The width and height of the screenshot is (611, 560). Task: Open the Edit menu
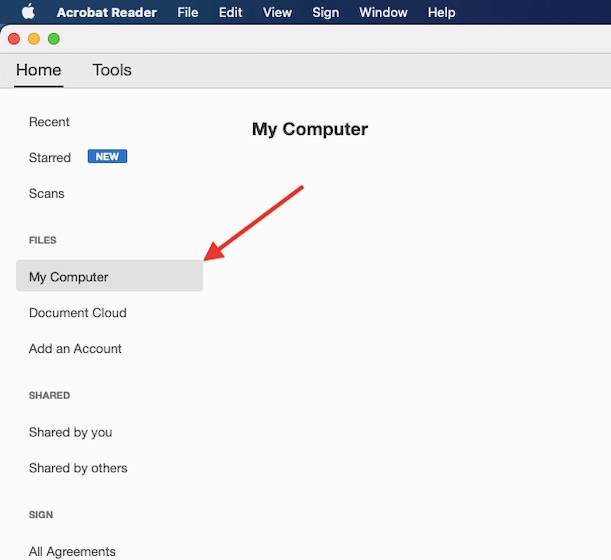pos(230,12)
